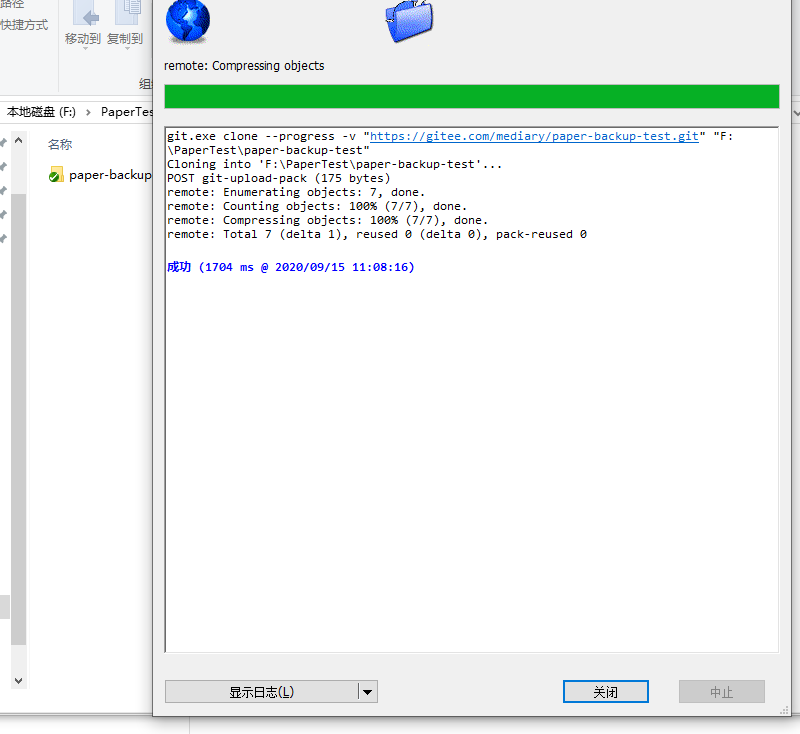Image resolution: width=800 pixels, height=734 pixels.
Task: Click the 快捷方式 ribbon item
Action: click(24, 24)
